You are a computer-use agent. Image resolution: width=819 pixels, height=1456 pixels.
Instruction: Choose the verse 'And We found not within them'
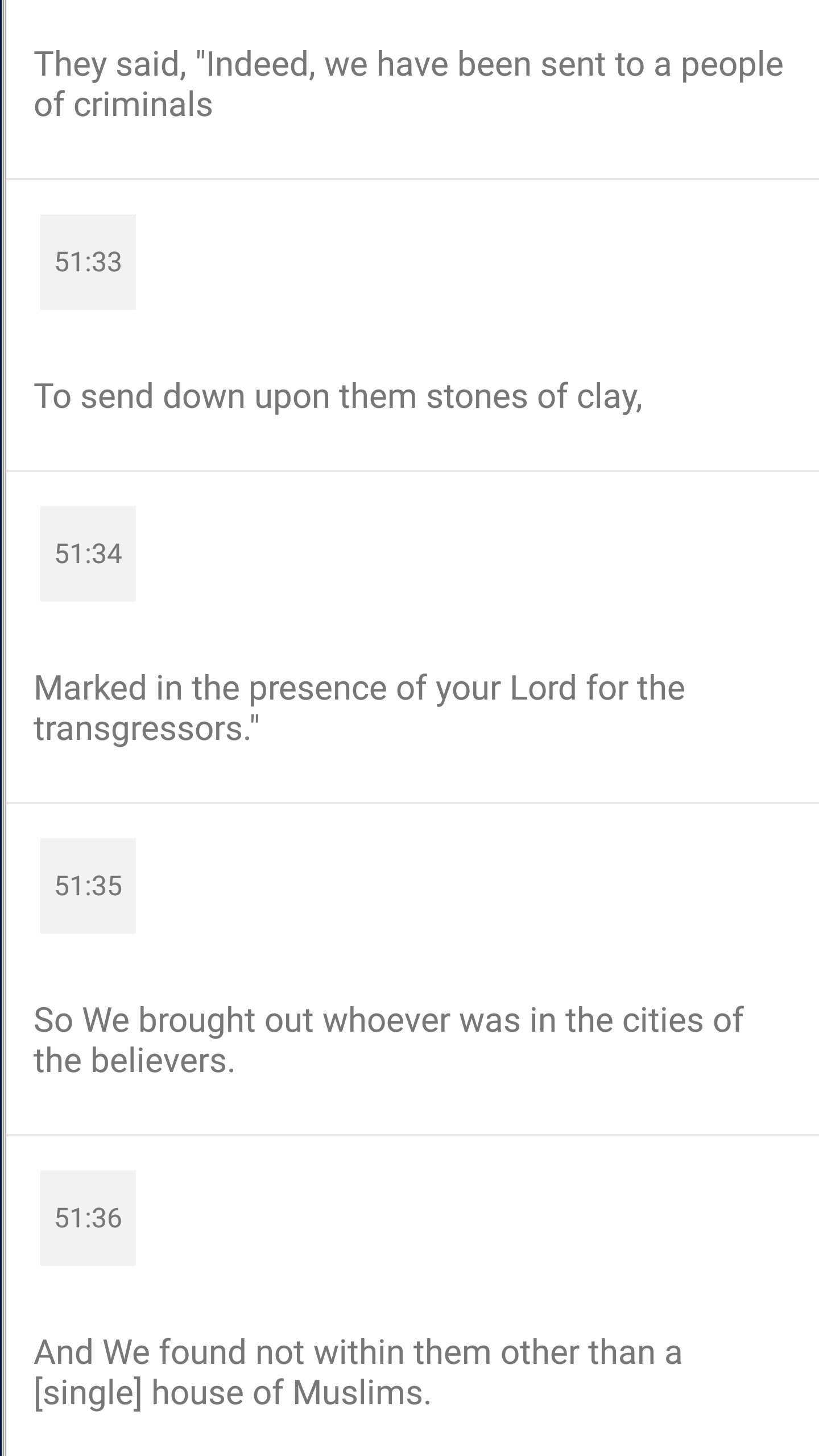[x=358, y=1372]
